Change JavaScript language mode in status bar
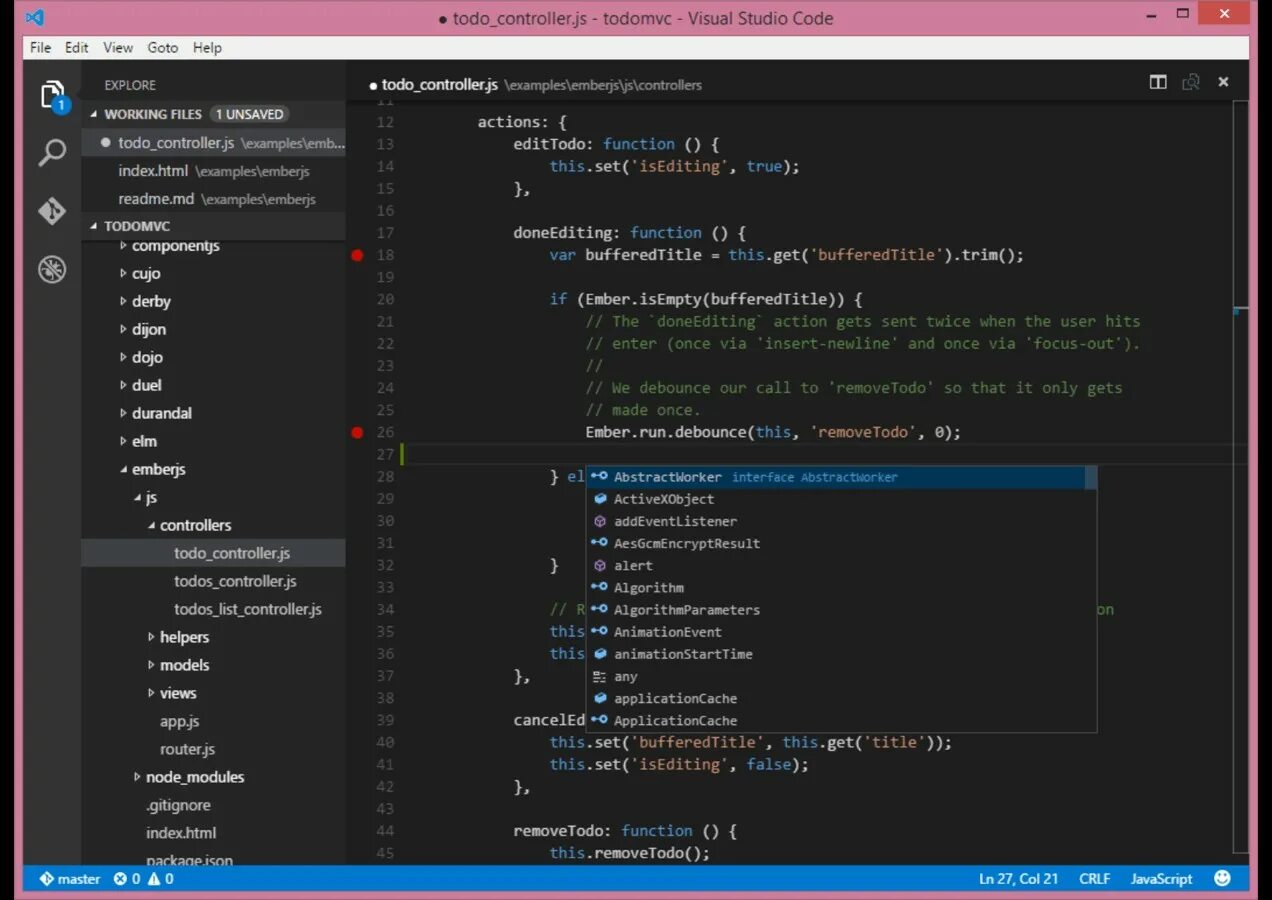 [1162, 879]
